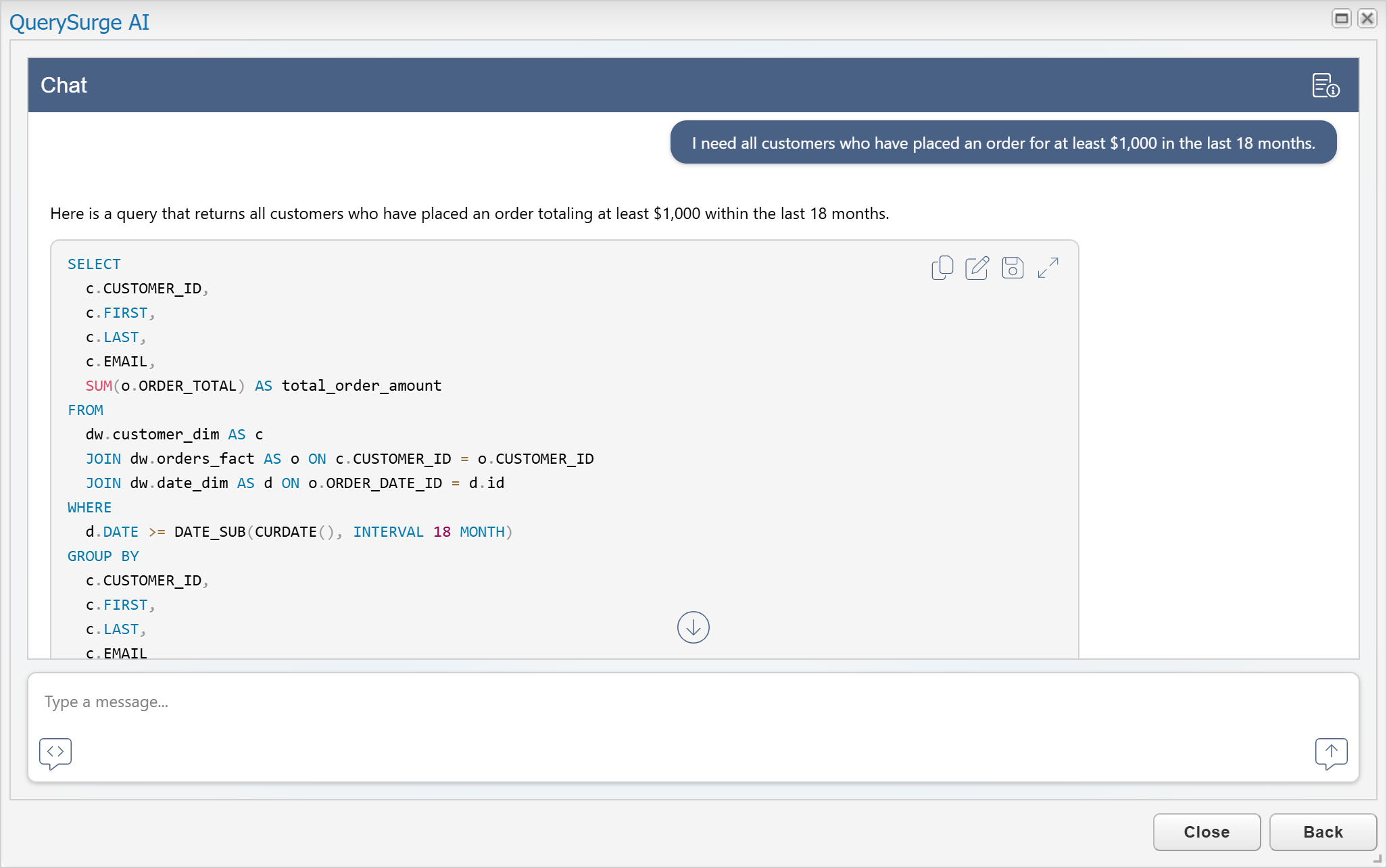Close the window with the X icon
1387x868 pixels.
click(x=1367, y=18)
